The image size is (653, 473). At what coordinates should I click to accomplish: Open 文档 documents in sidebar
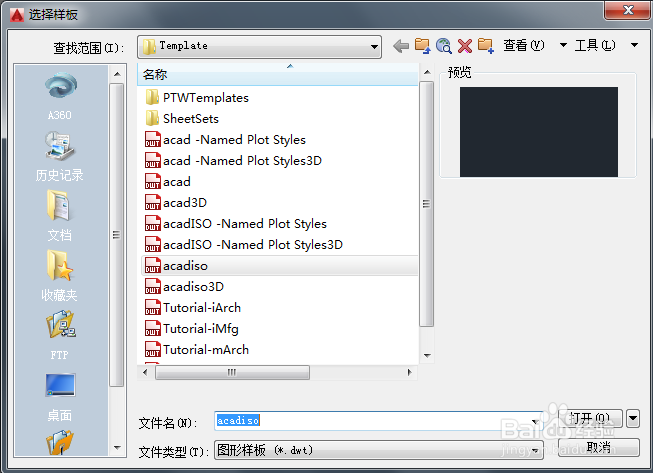(60, 216)
